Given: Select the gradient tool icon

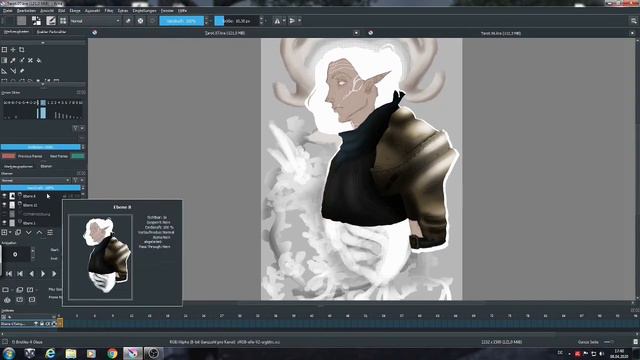Looking at the screenshot, I should [x=4, y=60].
